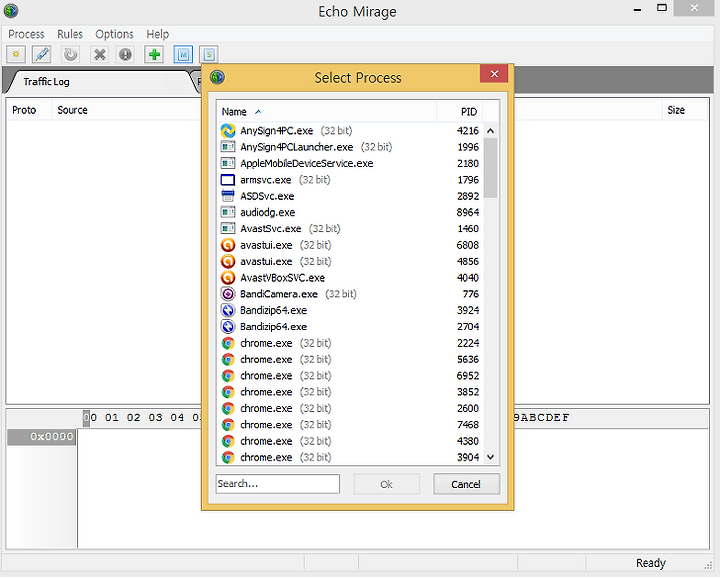Click PID value 1996
Screen dimensions: 720x577
(x=468, y=147)
